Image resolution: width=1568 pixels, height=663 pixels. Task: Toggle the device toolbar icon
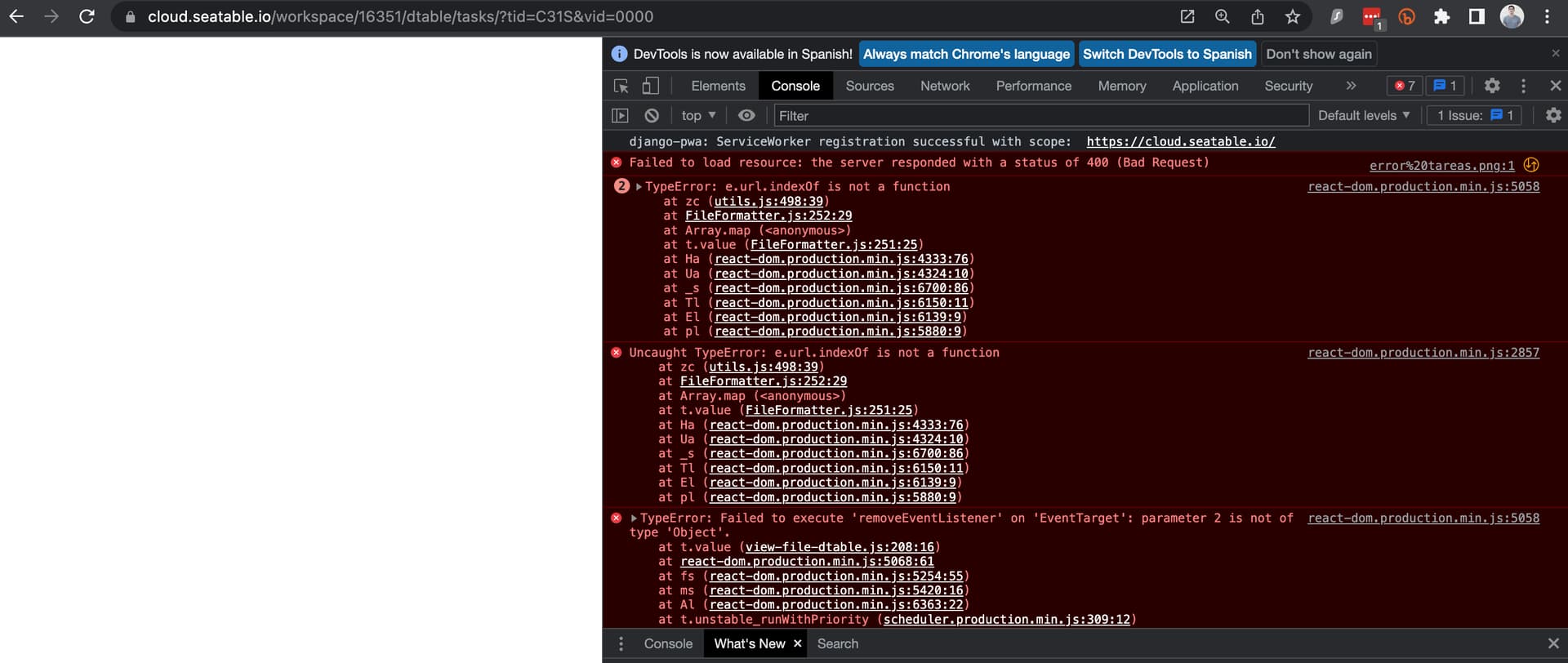click(650, 86)
